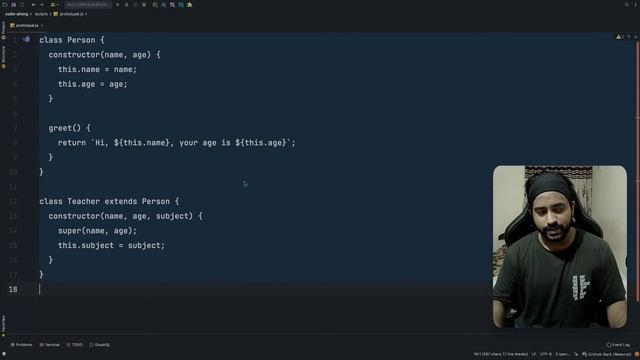The image size is (640, 360).
Task: Click GitHub Dark (Material) theme in status bar
Action: [x=607, y=354]
